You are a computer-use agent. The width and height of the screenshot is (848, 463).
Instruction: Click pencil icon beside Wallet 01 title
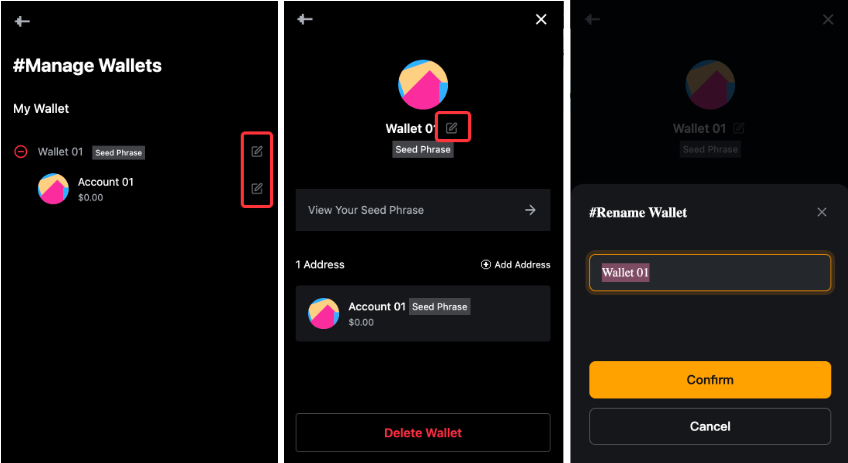pyautogui.click(x=452, y=128)
